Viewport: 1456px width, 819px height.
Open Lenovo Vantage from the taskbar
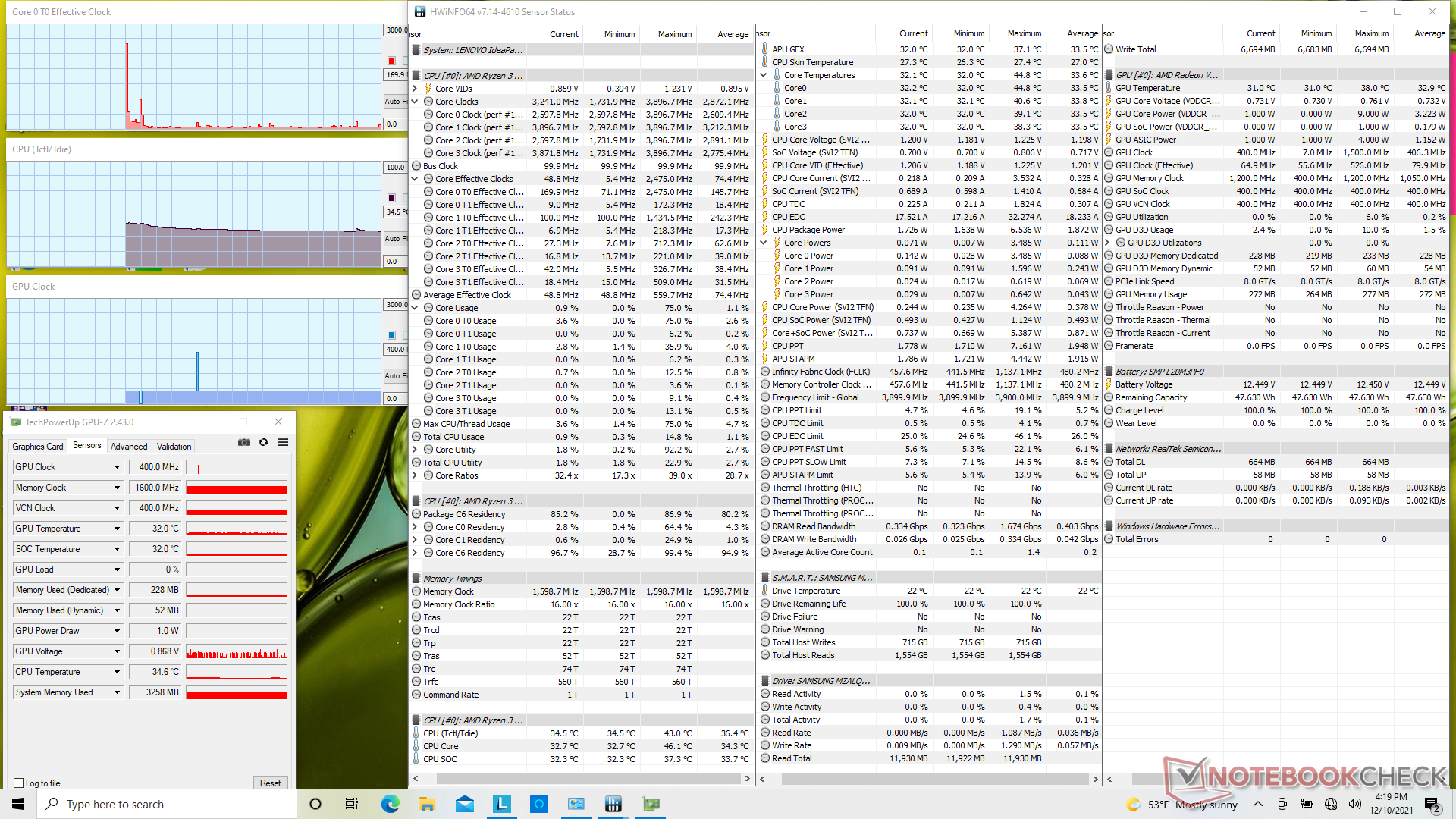[502, 804]
